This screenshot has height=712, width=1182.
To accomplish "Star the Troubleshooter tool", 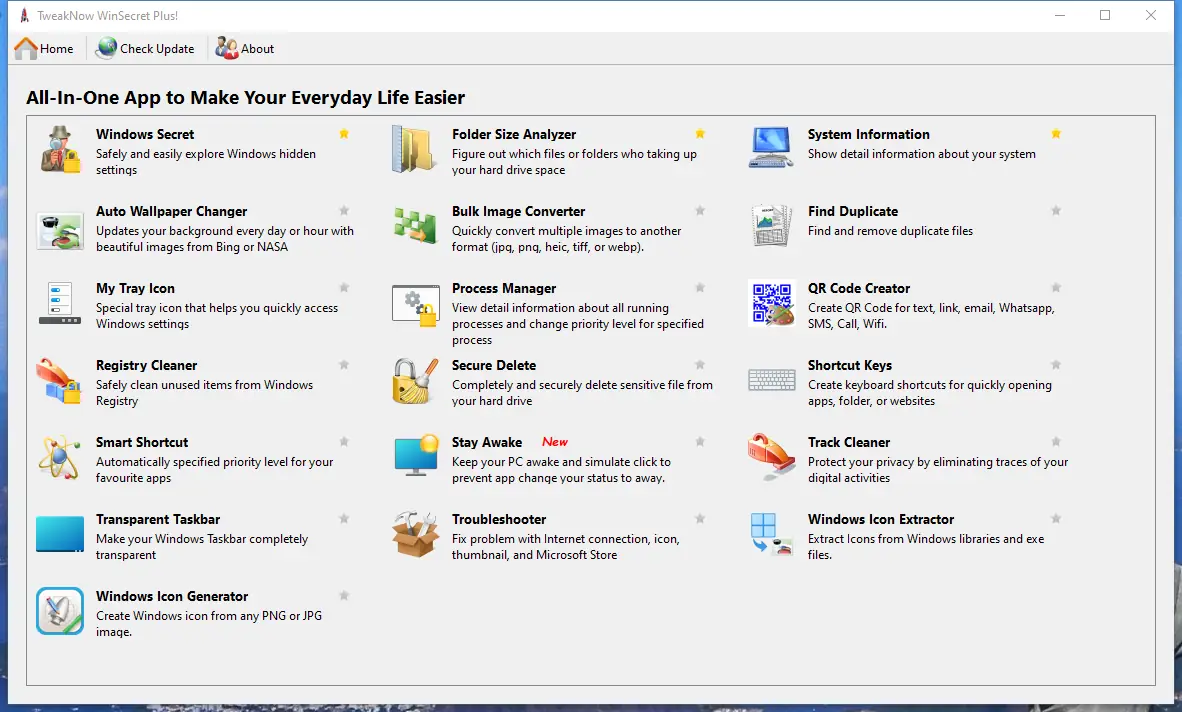I will [700, 519].
